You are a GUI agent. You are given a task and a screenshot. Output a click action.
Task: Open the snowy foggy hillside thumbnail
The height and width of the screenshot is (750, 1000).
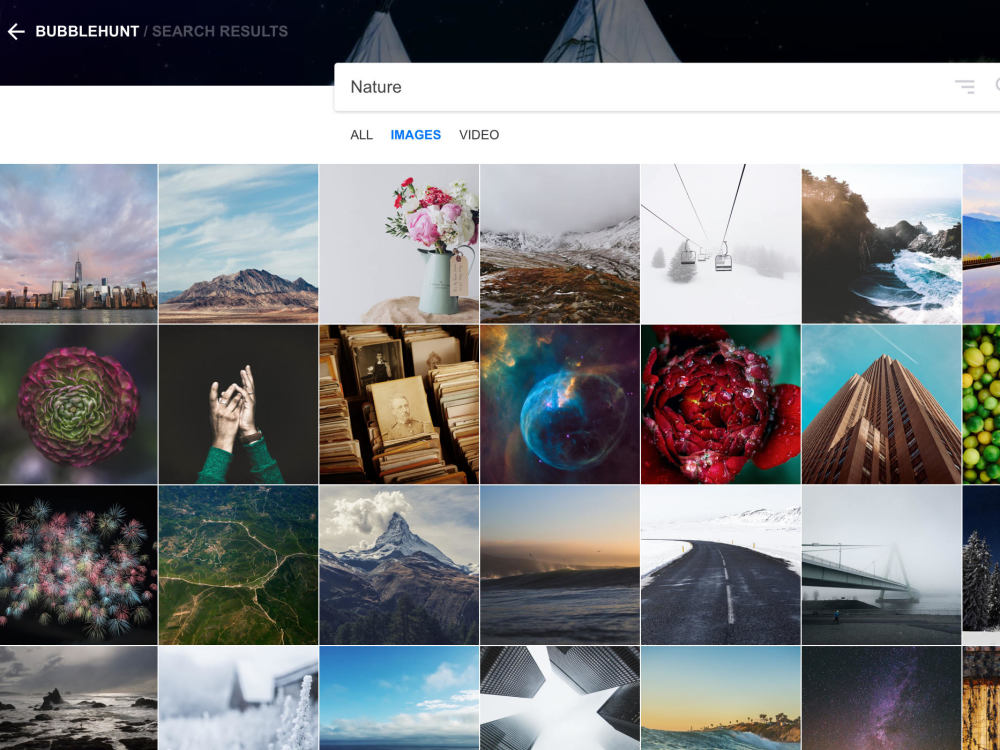pos(560,244)
